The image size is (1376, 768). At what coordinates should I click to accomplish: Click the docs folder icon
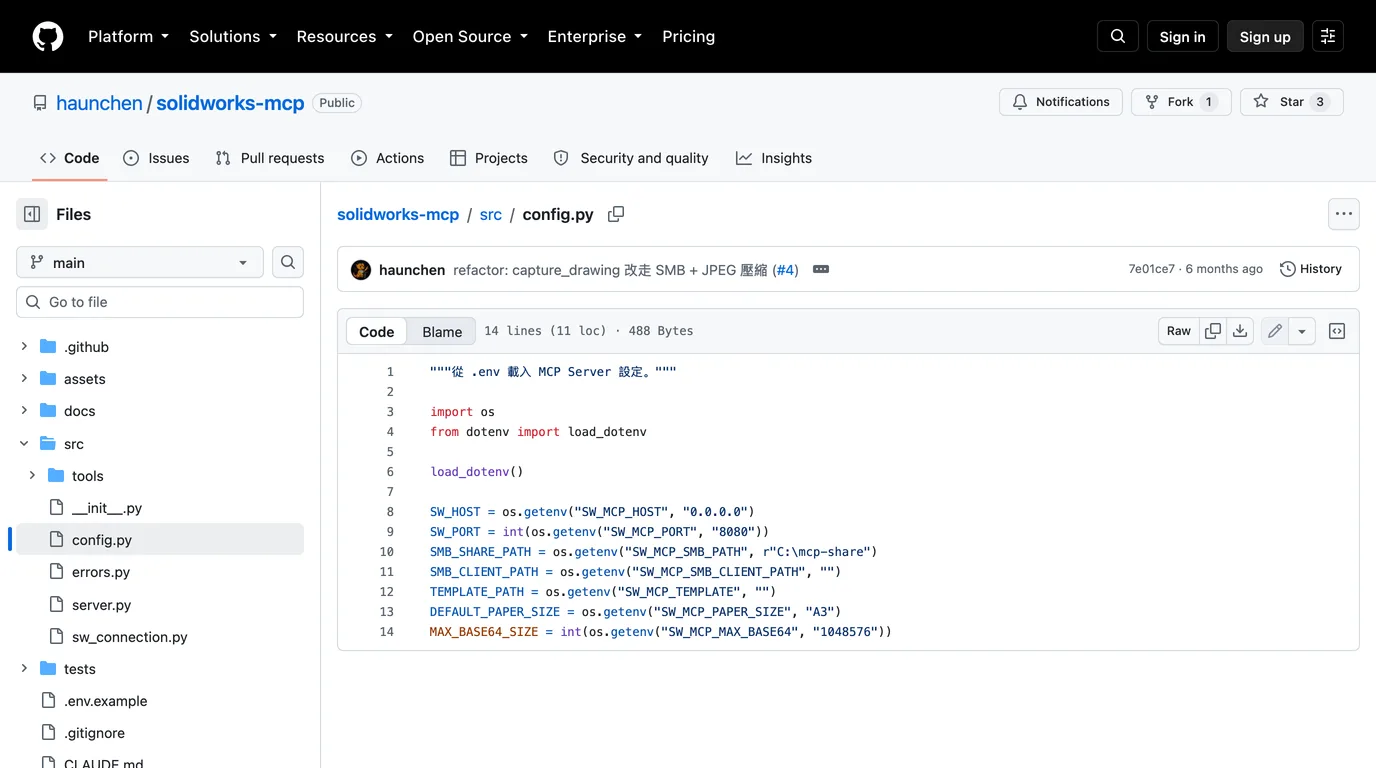click(x=48, y=411)
